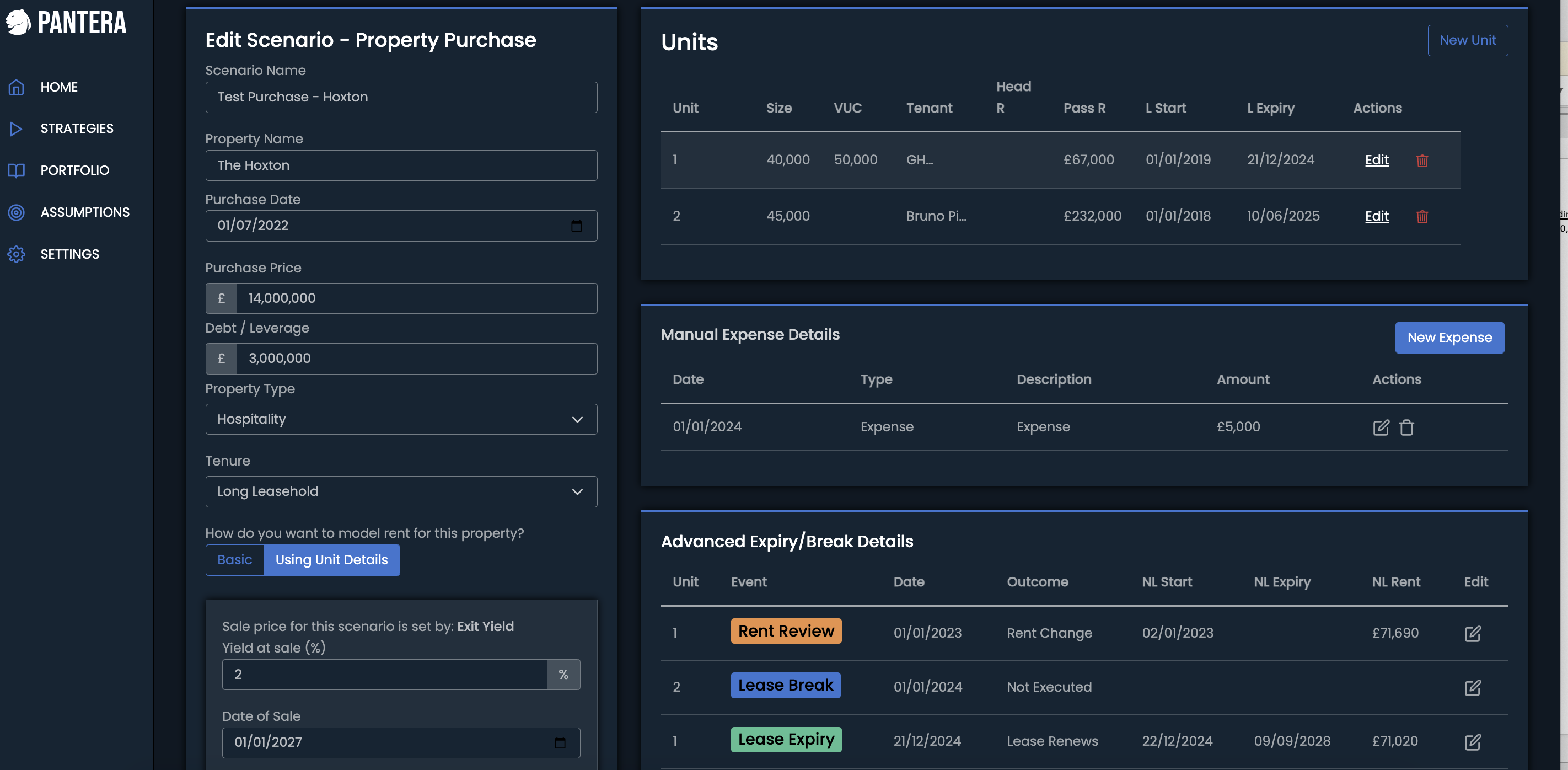Click NL Expiry '09/09/2028'

point(1292,741)
